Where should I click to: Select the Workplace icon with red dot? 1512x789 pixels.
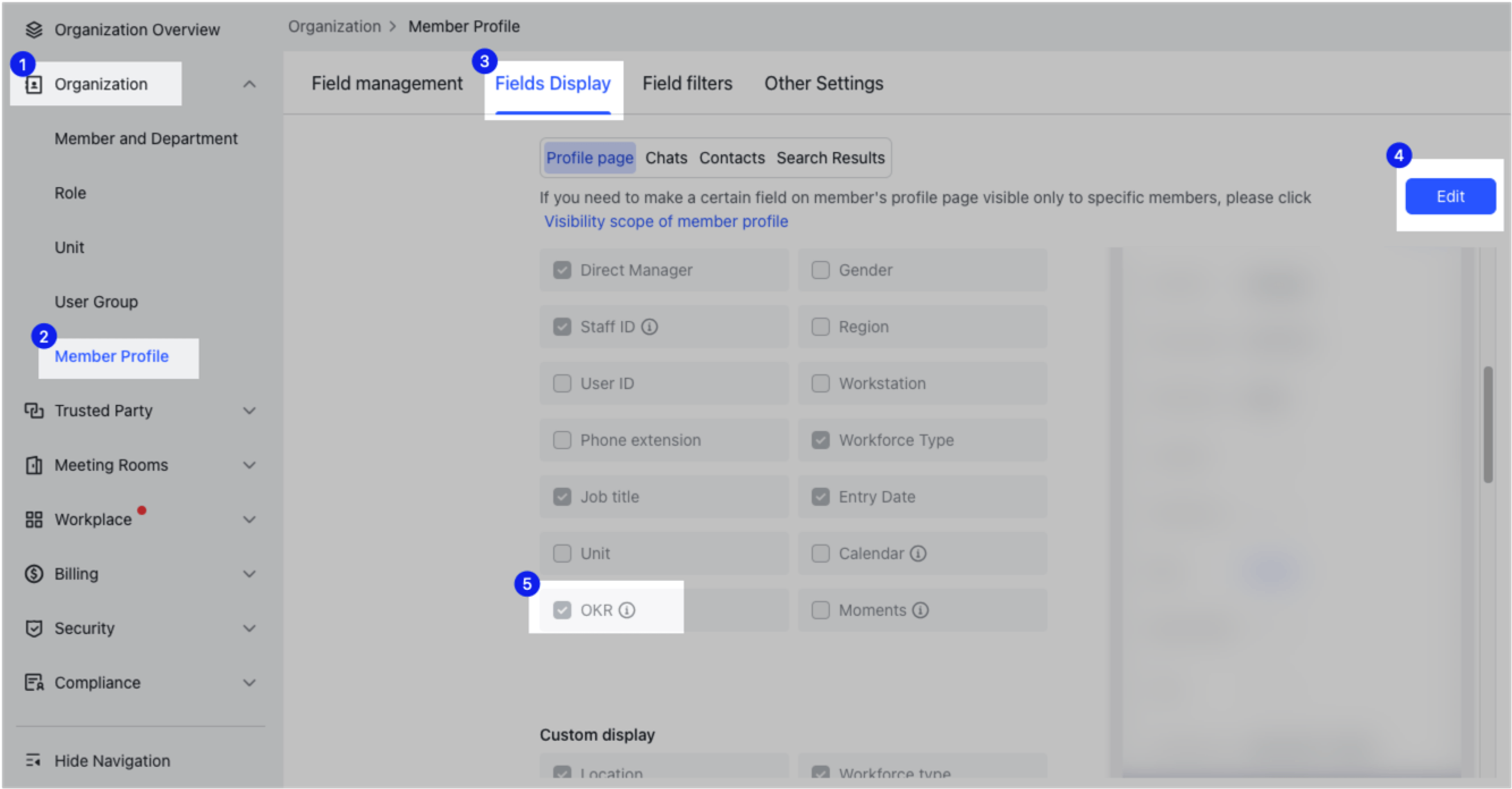pyautogui.click(x=33, y=519)
